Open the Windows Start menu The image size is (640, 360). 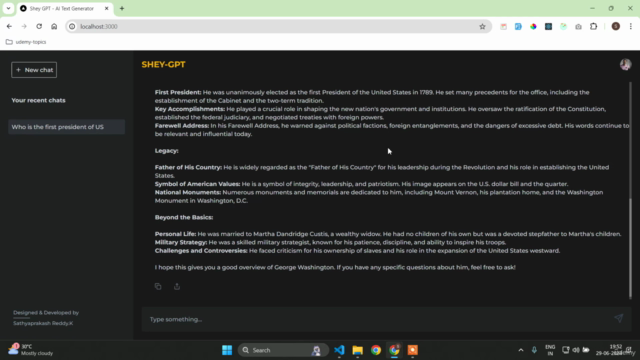click(x=227, y=350)
